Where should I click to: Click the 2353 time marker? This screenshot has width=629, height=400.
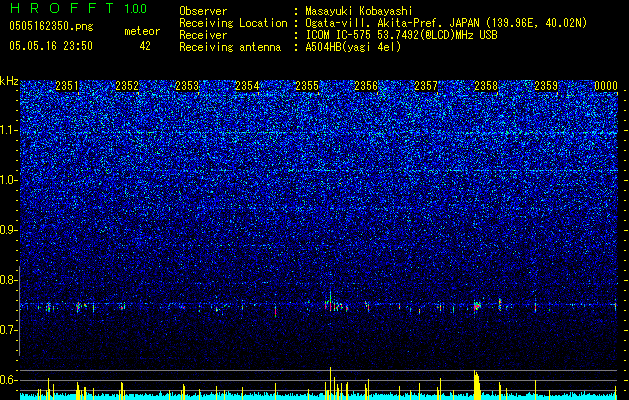[x=187, y=86]
